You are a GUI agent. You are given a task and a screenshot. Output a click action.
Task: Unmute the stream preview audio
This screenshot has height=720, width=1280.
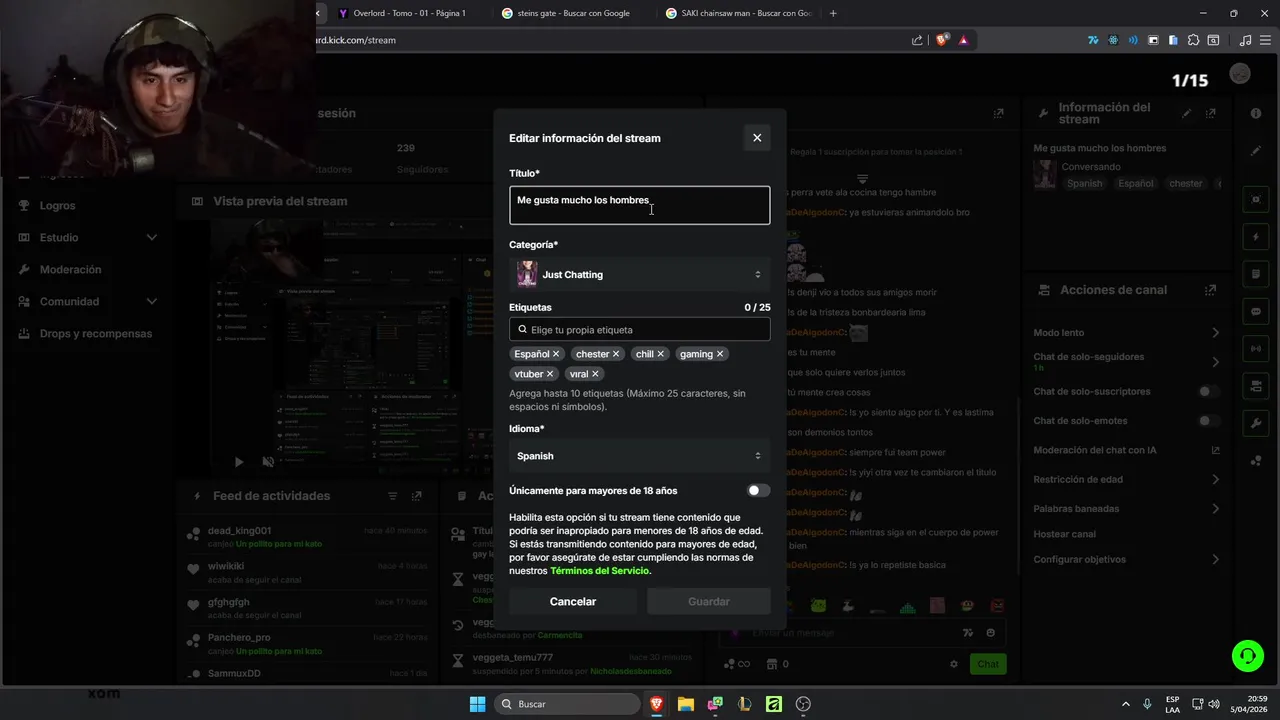click(268, 462)
